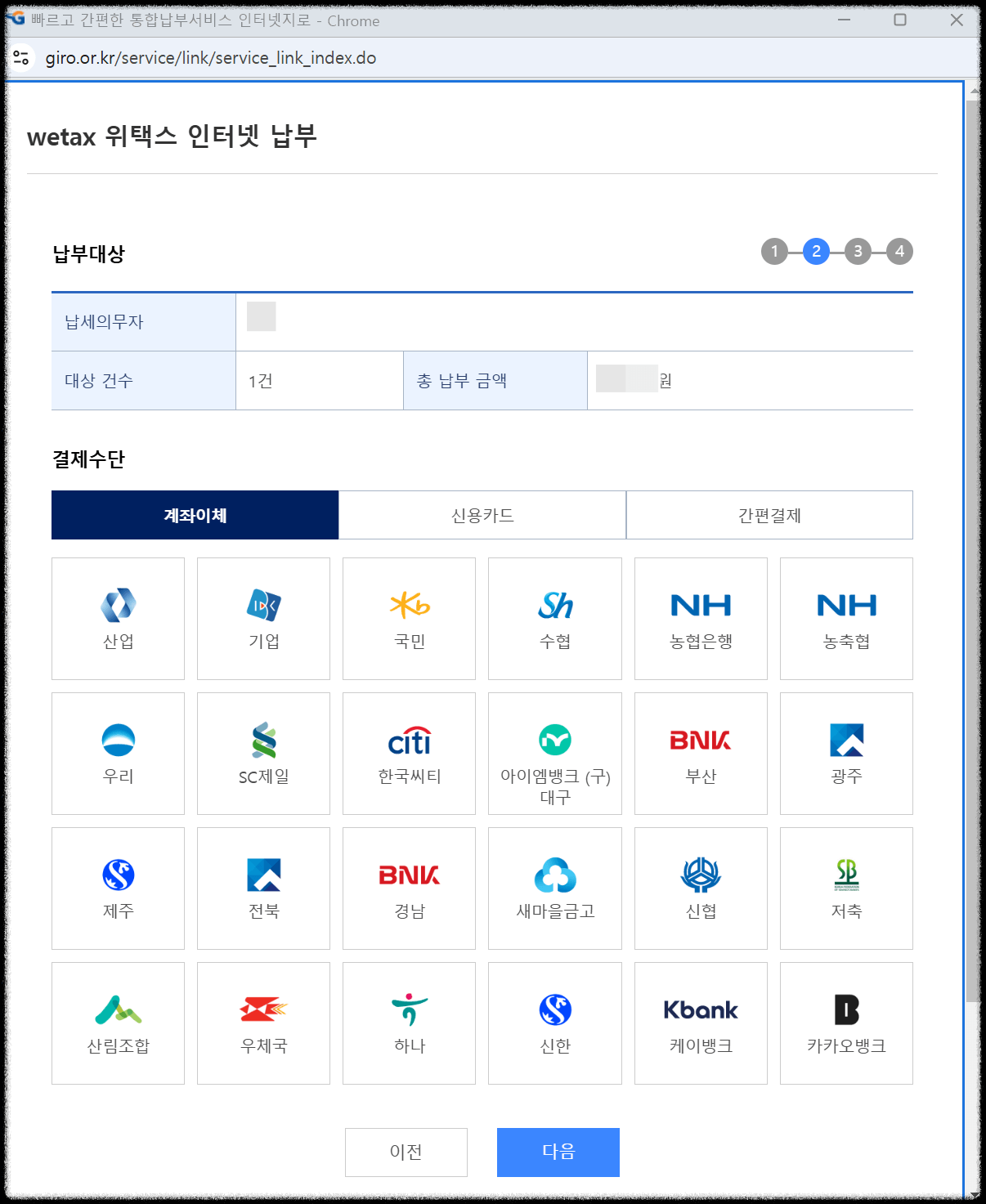Image resolution: width=986 pixels, height=1204 pixels.
Task: Select the 새마을금고 bank icon
Action: pyautogui.click(x=554, y=888)
